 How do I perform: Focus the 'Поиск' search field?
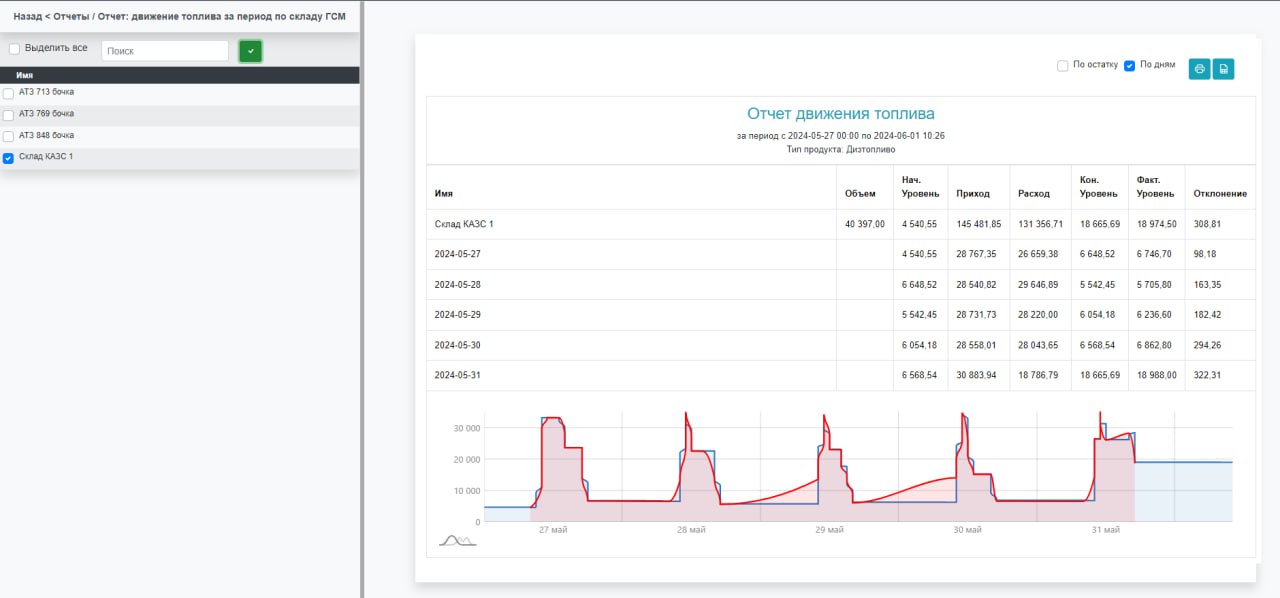coord(165,51)
